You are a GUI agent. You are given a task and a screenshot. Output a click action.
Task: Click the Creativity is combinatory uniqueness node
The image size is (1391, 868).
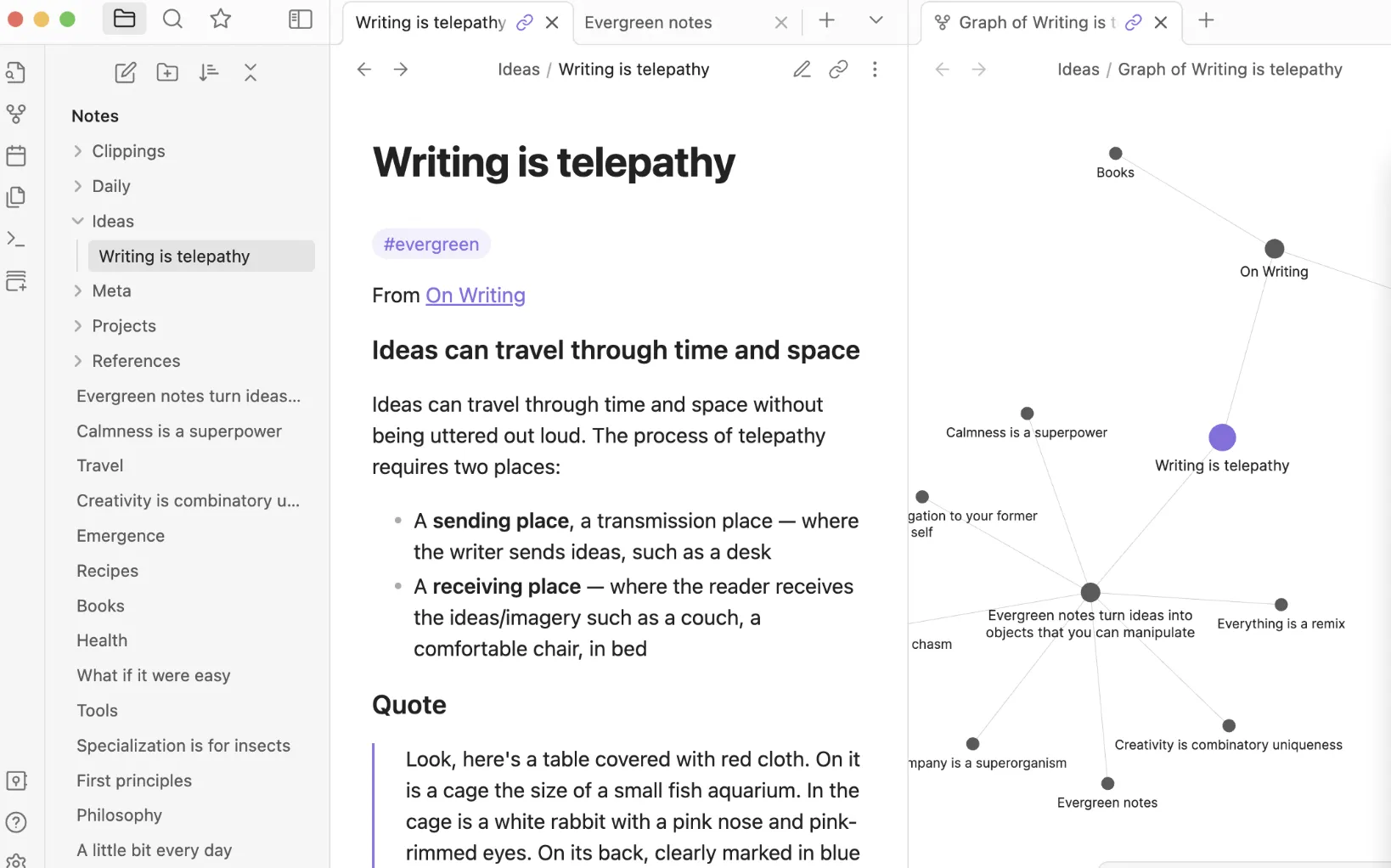(x=1229, y=725)
